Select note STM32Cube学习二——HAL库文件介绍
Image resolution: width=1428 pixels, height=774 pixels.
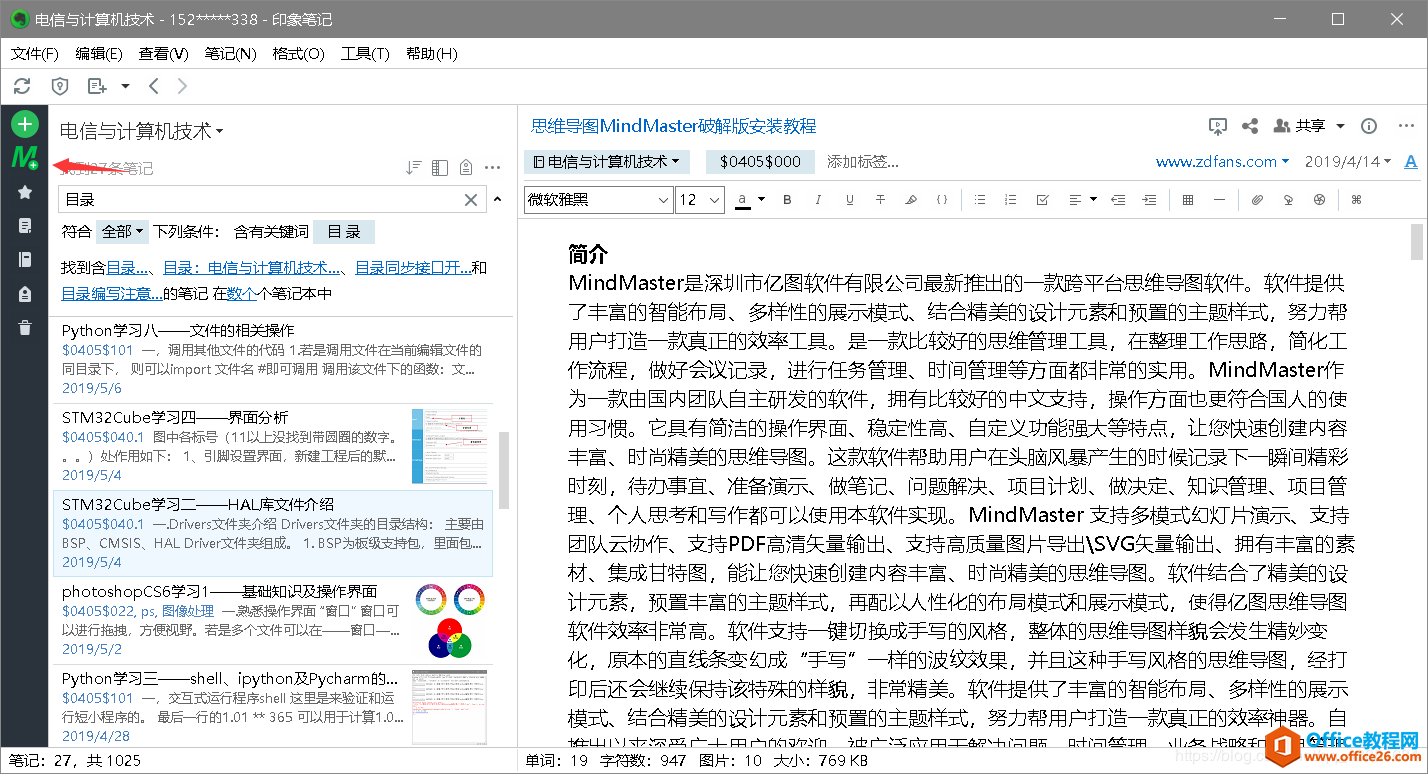click(x=272, y=533)
